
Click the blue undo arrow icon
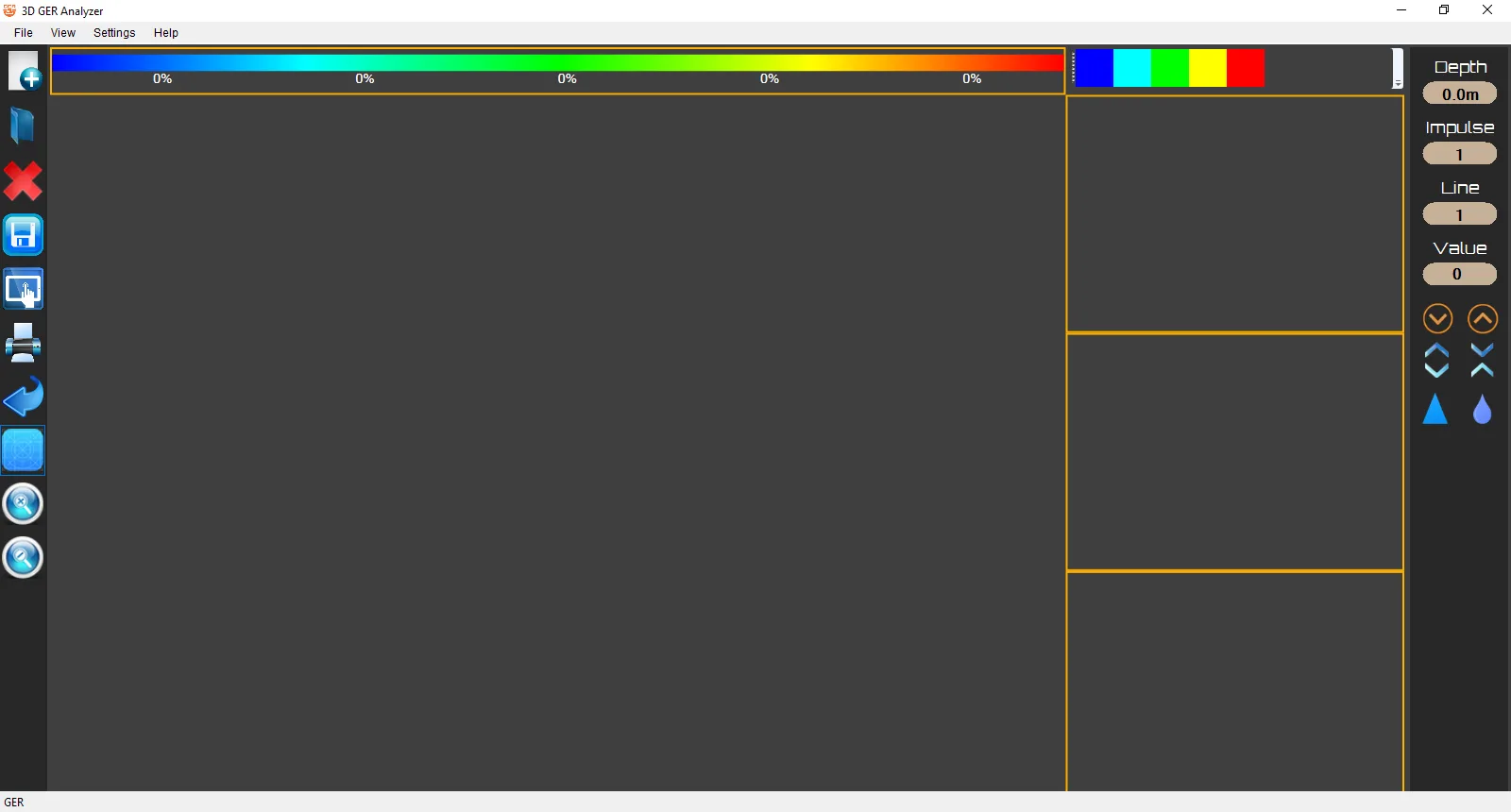click(23, 397)
